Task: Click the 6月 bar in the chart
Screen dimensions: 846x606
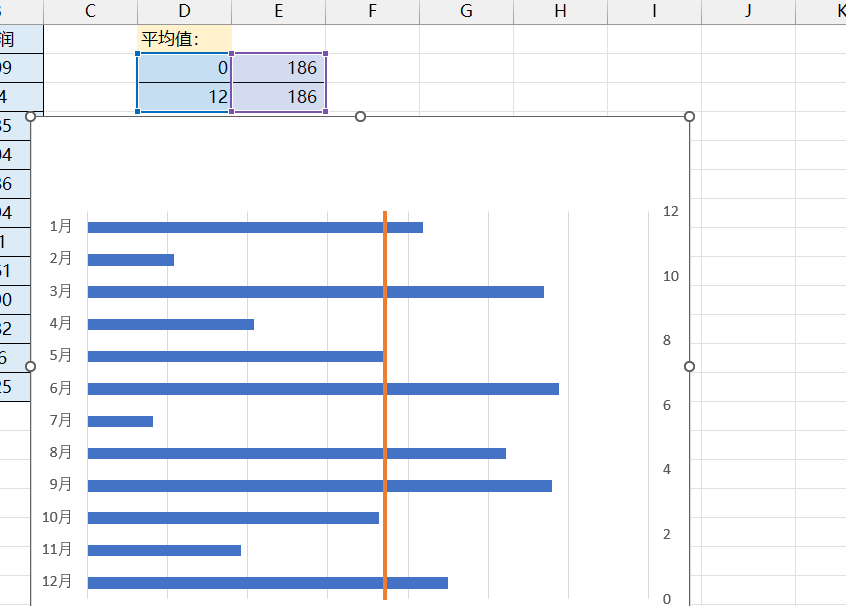Action: 323,389
